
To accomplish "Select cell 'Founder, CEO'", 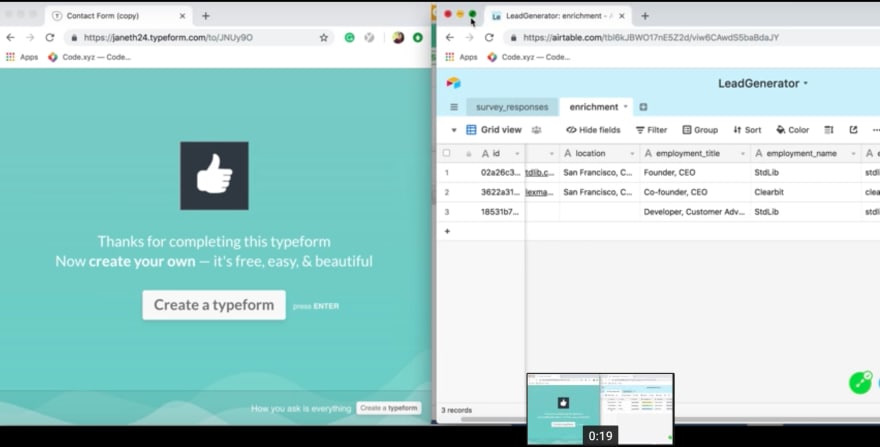I will coord(695,172).
